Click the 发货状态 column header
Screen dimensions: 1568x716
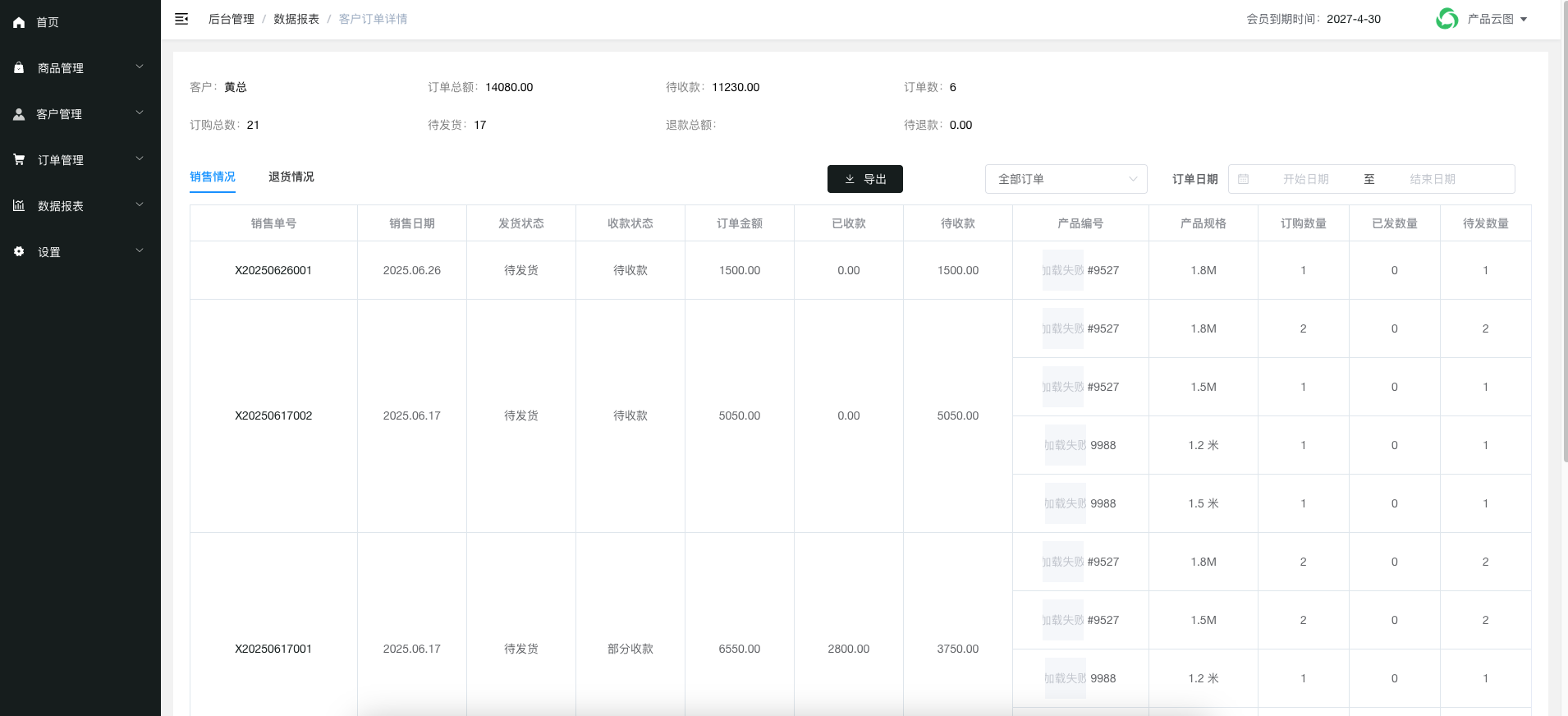(521, 223)
